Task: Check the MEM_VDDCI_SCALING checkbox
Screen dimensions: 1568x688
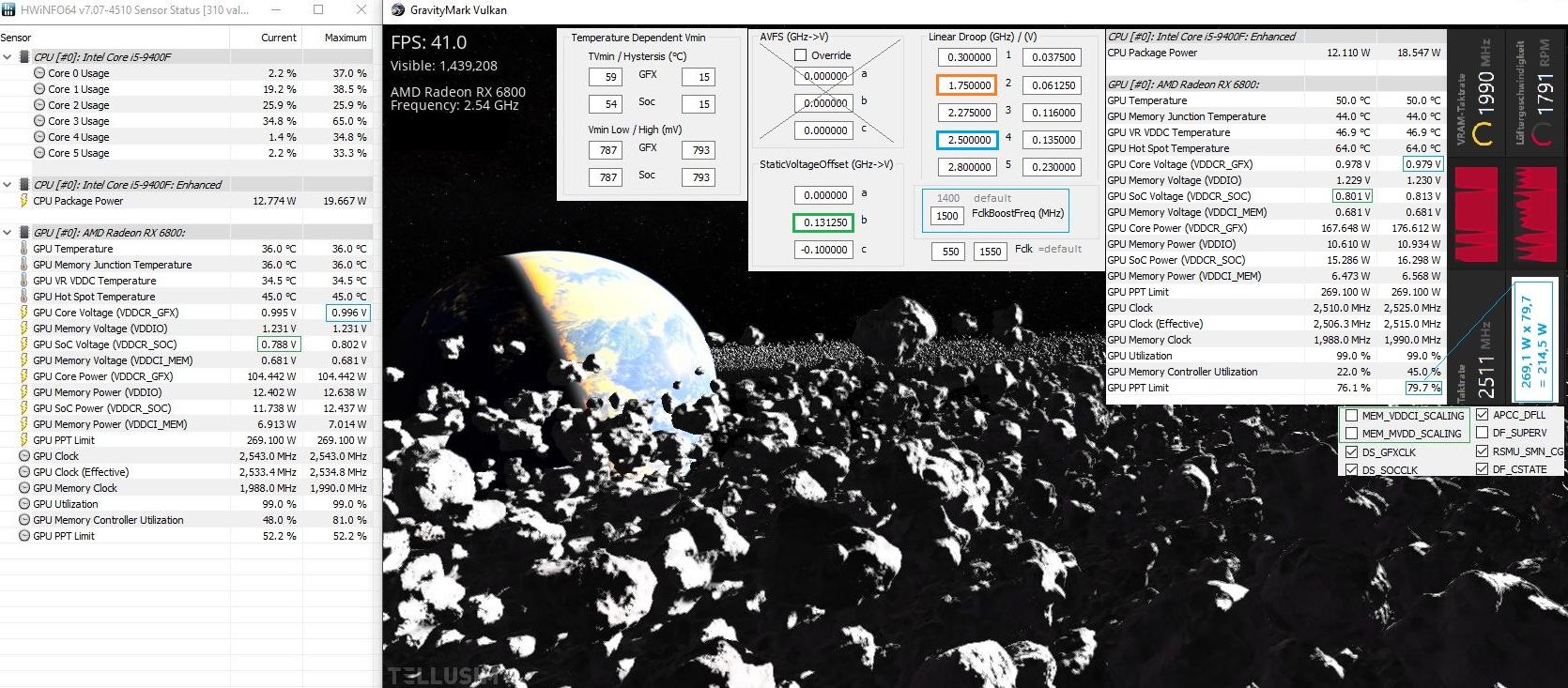Action: 1351,416
